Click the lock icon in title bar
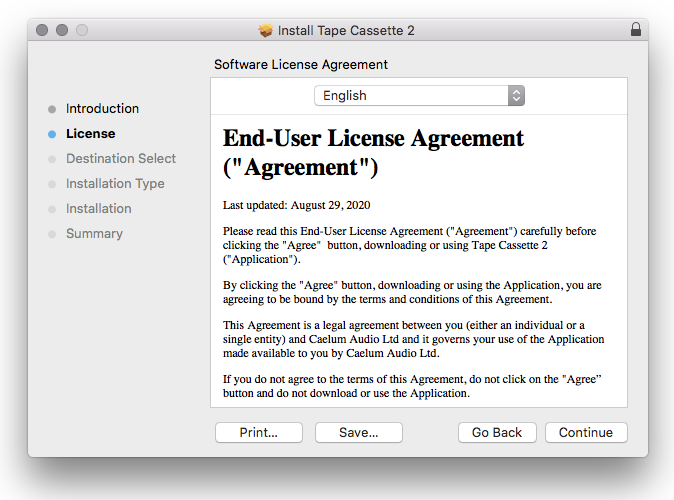 point(636,30)
